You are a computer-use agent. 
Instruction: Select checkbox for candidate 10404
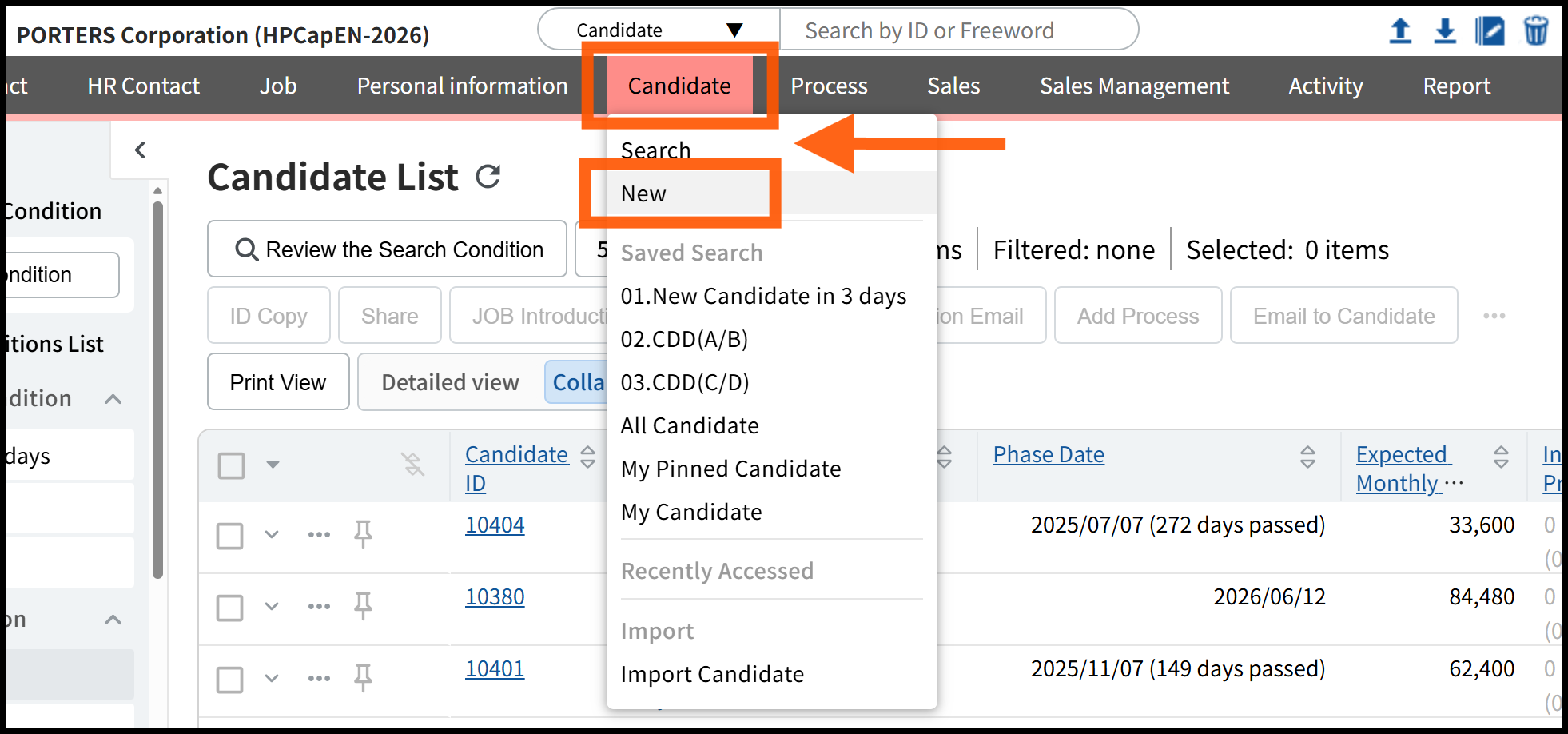pos(230,535)
